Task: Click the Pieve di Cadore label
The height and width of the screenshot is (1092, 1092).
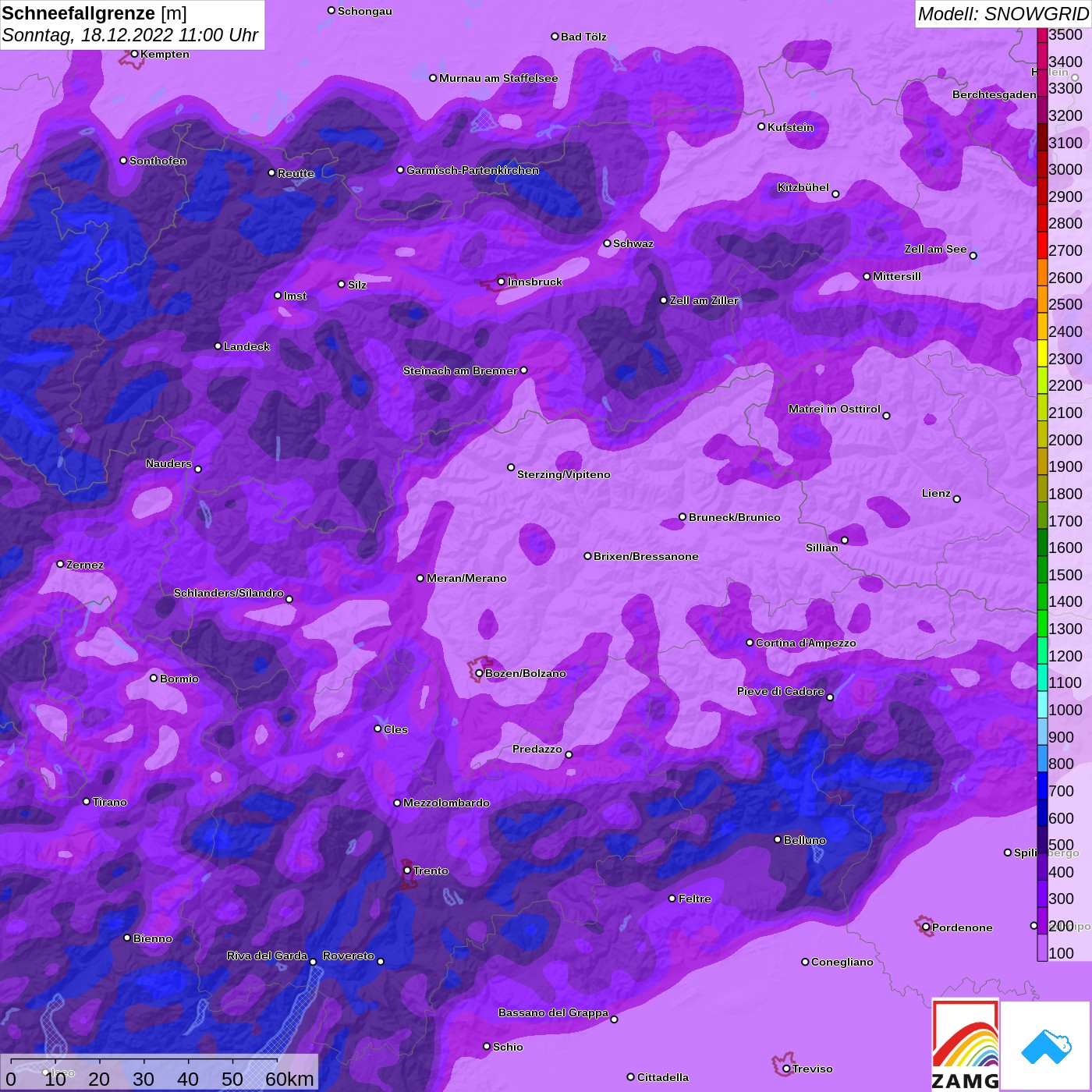Action: [781, 691]
